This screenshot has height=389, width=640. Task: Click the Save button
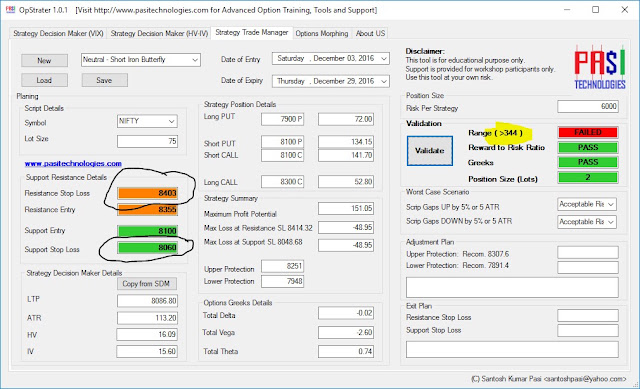click(x=104, y=80)
